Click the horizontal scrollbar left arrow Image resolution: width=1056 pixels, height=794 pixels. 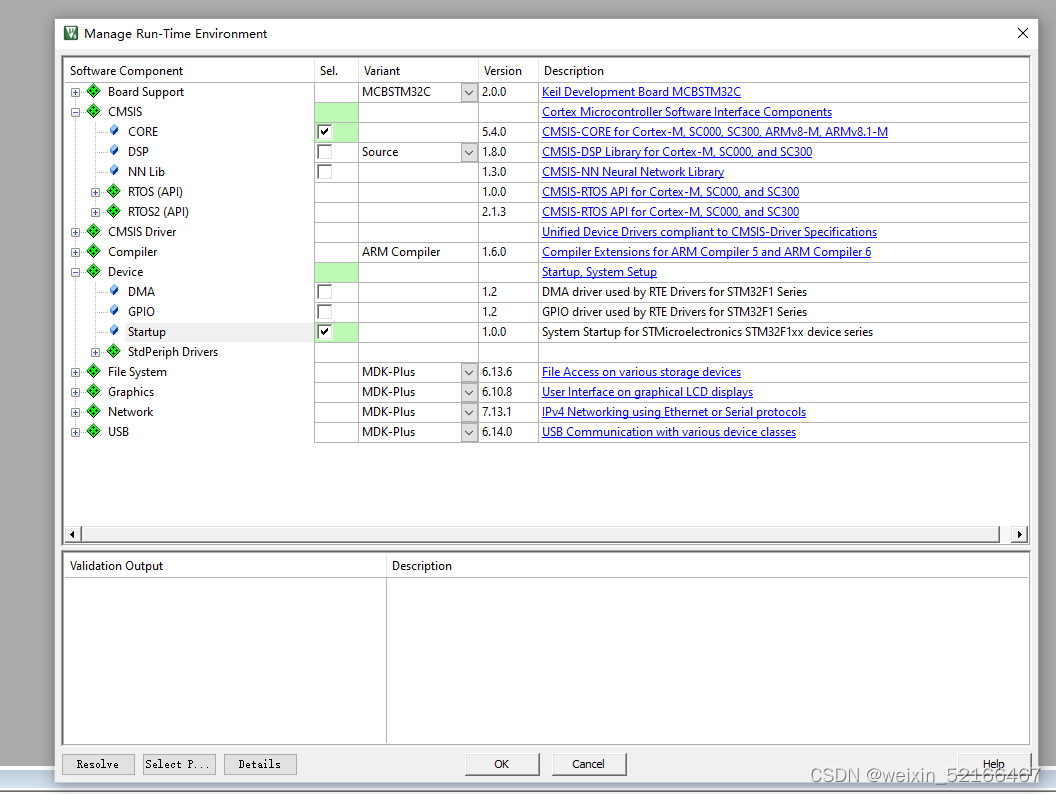coord(72,534)
